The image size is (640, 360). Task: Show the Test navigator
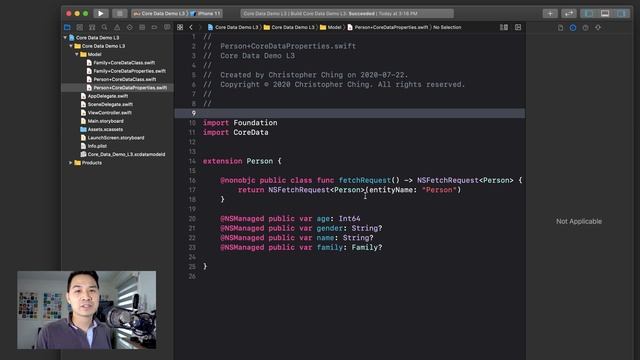click(x=129, y=27)
